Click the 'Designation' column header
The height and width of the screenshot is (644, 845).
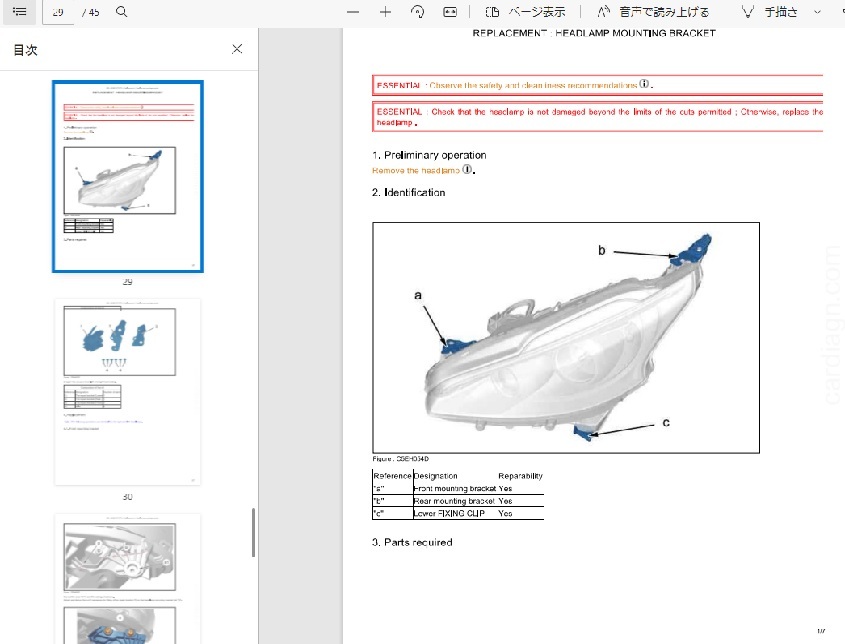[435, 476]
